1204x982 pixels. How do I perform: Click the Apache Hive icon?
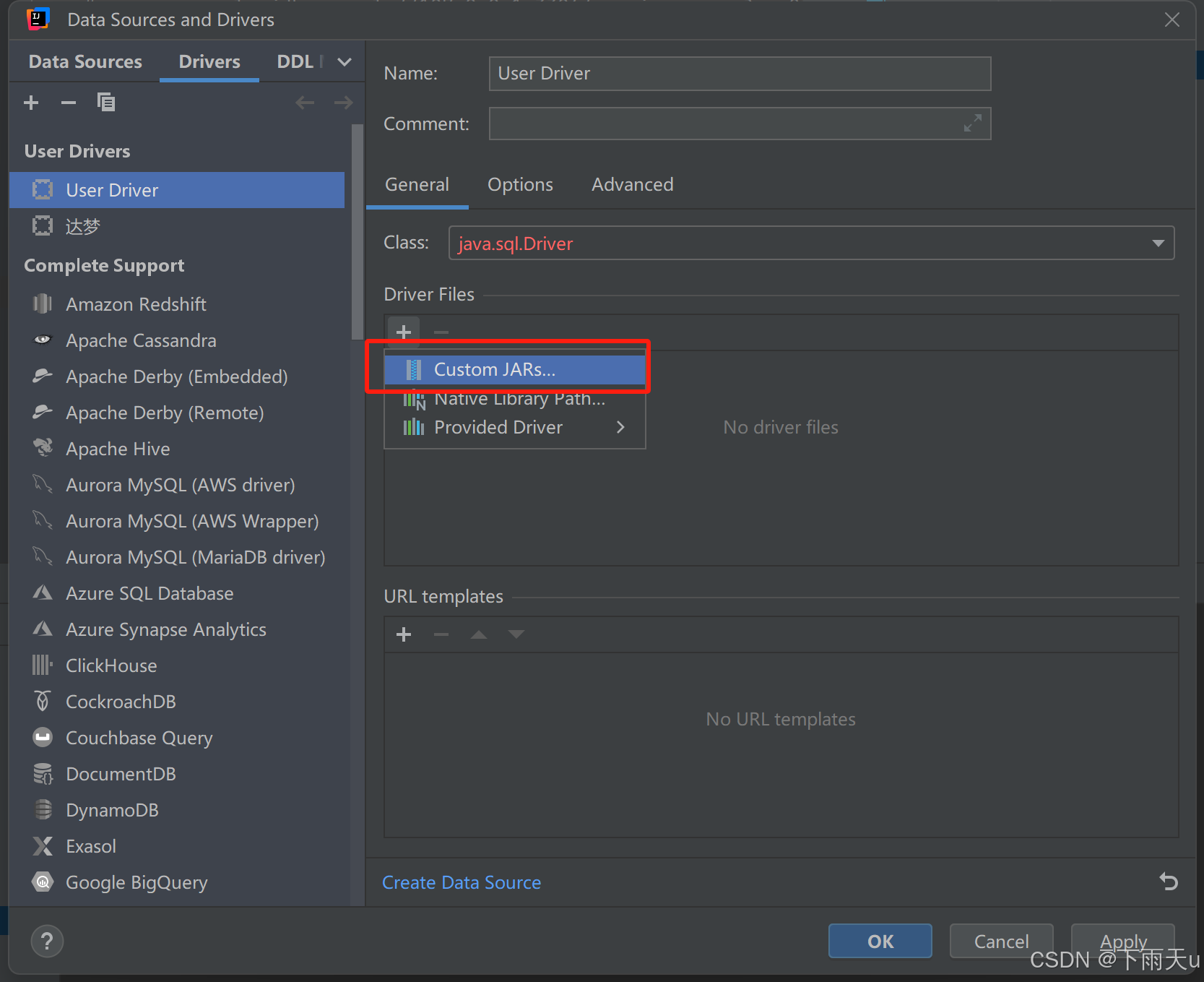pos(43,448)
